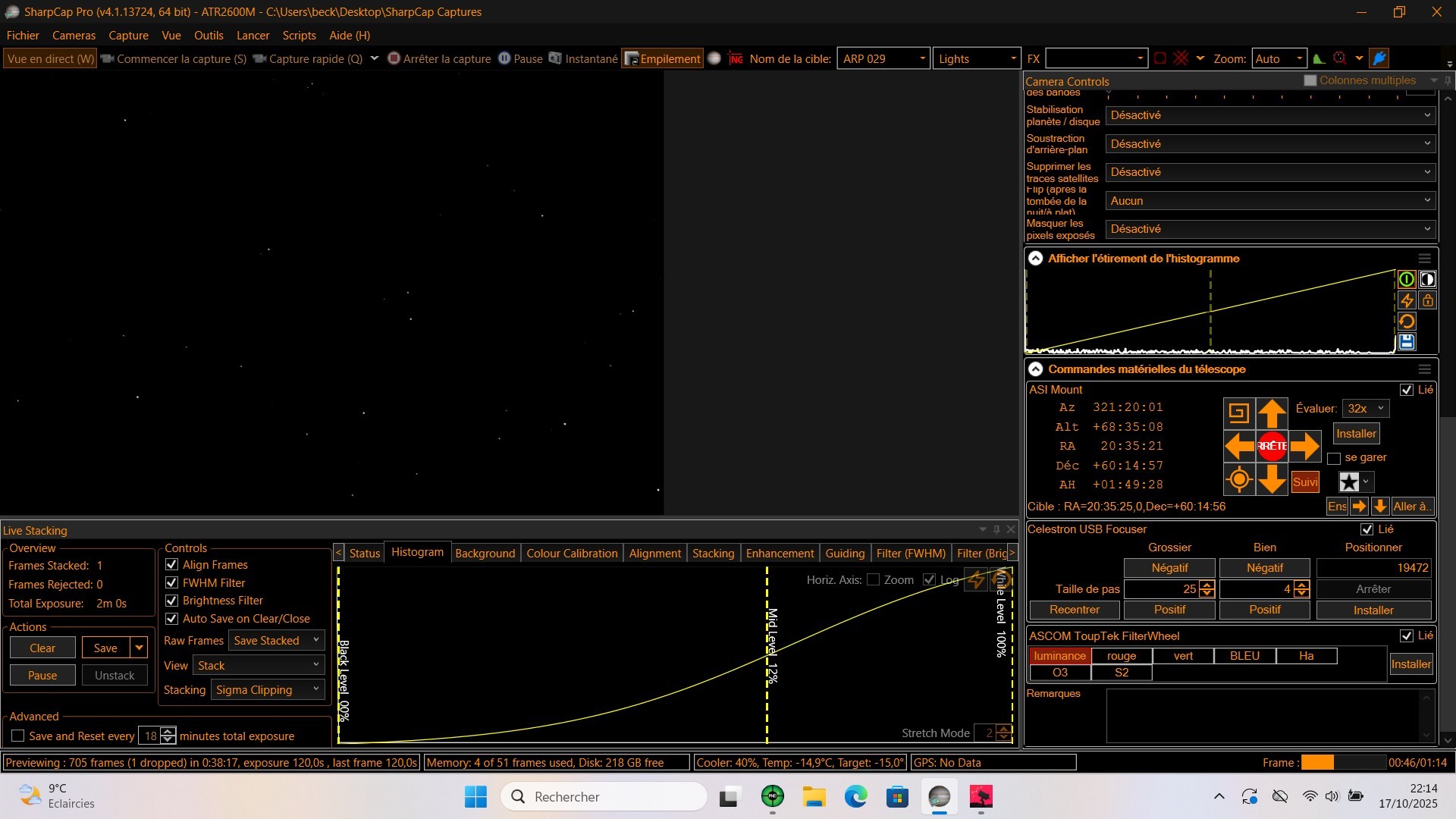This screenshot has width=1456, height=819.
Task: Pin the Live Stacking panel
Action: coord(996,529)
